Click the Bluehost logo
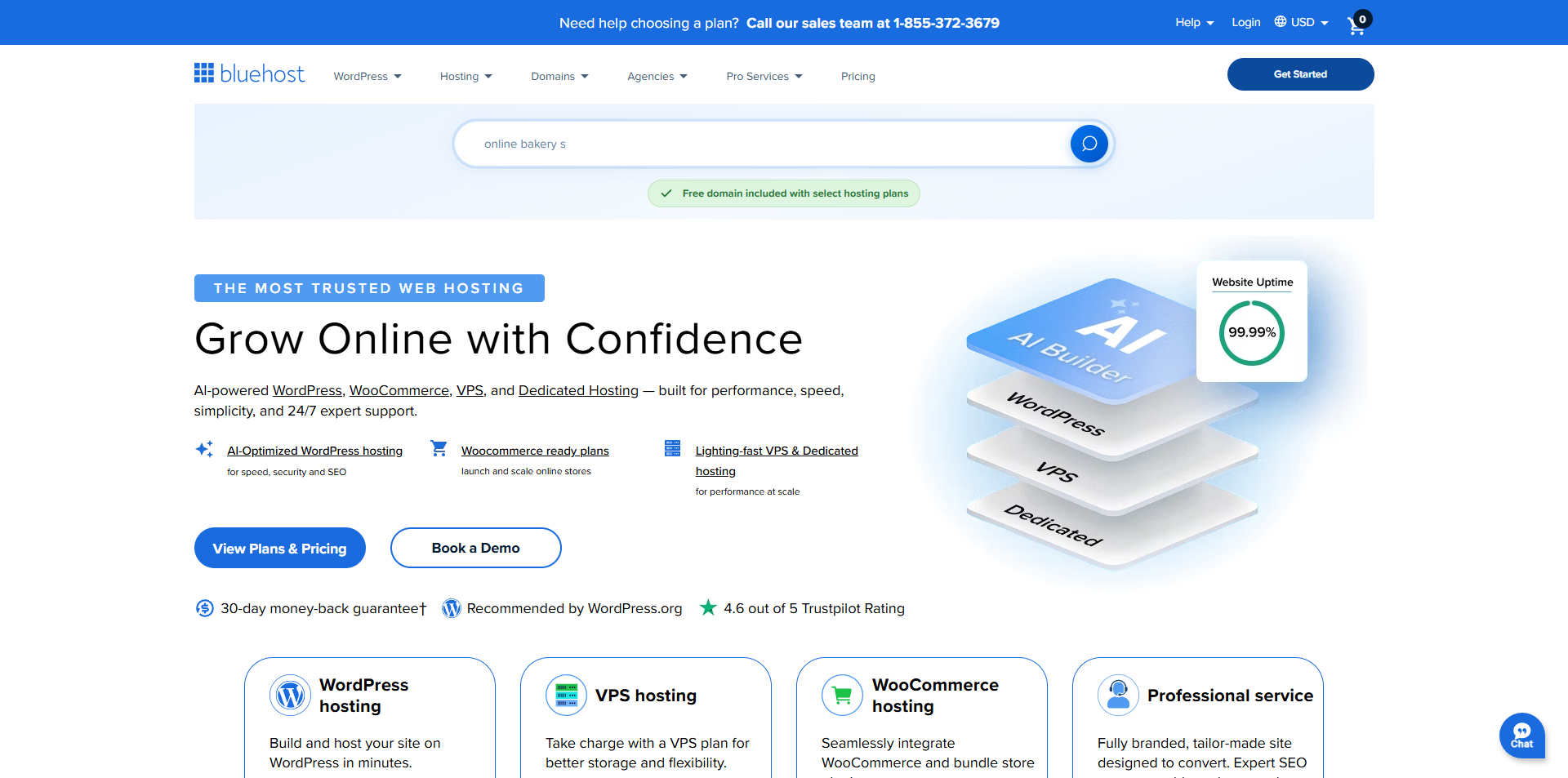 (248, 73)
